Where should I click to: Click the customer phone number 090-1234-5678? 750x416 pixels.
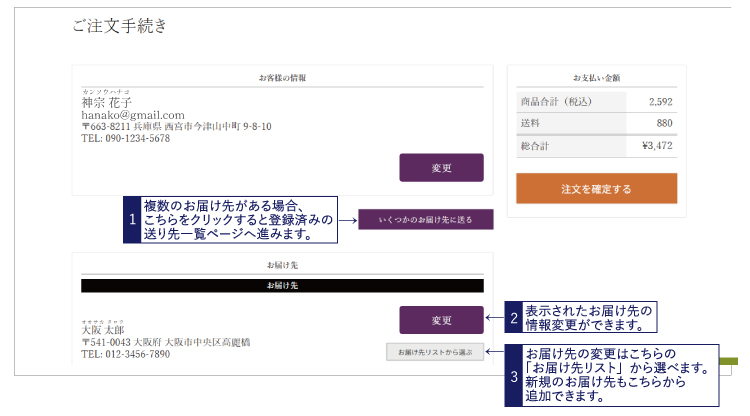(x=125, y=139)
